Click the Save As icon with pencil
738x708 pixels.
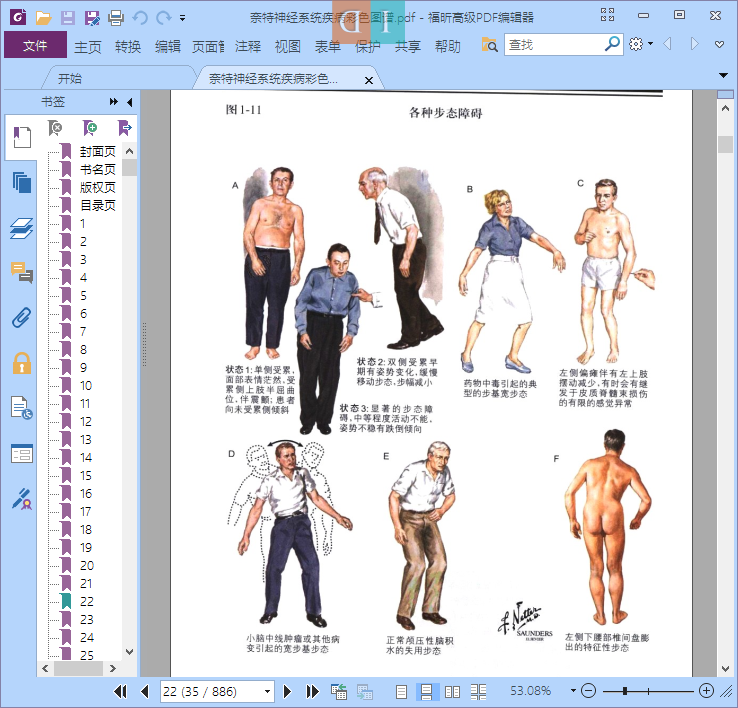click(92, 18)
